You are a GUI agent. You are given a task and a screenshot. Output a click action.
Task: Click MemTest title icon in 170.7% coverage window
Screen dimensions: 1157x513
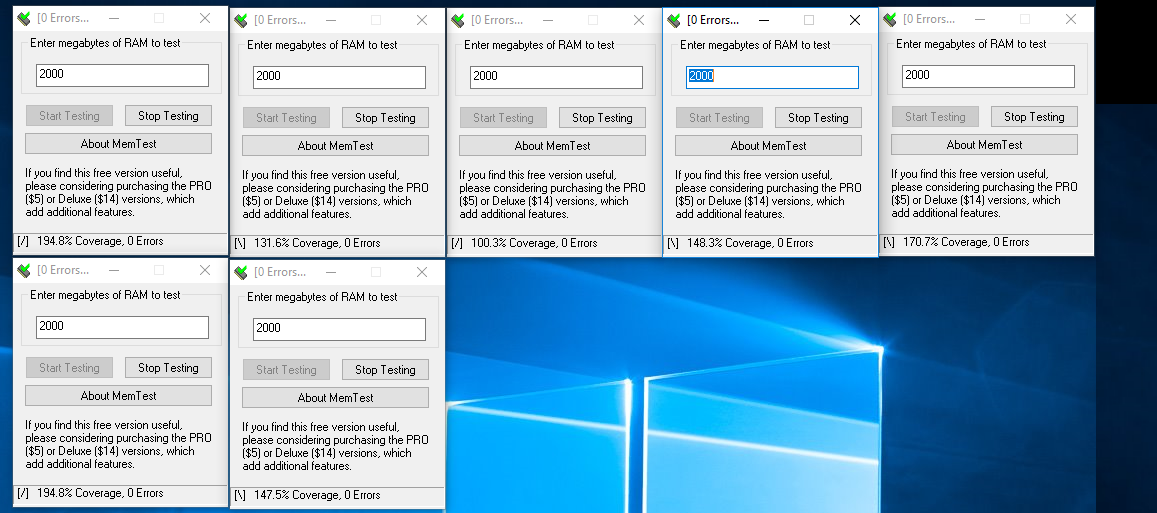tap(890, 19)
